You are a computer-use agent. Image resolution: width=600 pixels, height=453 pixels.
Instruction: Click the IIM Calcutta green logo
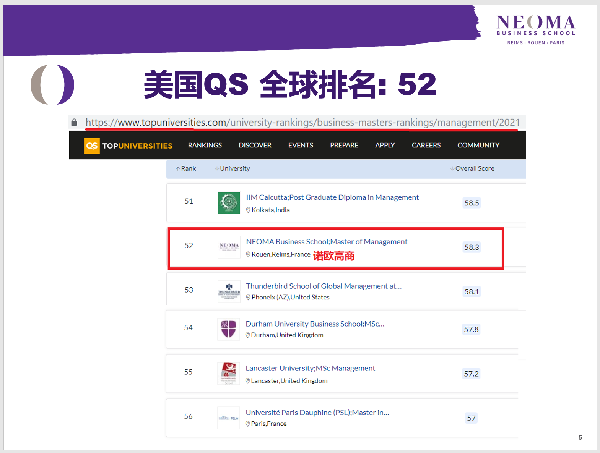(229, 203)
